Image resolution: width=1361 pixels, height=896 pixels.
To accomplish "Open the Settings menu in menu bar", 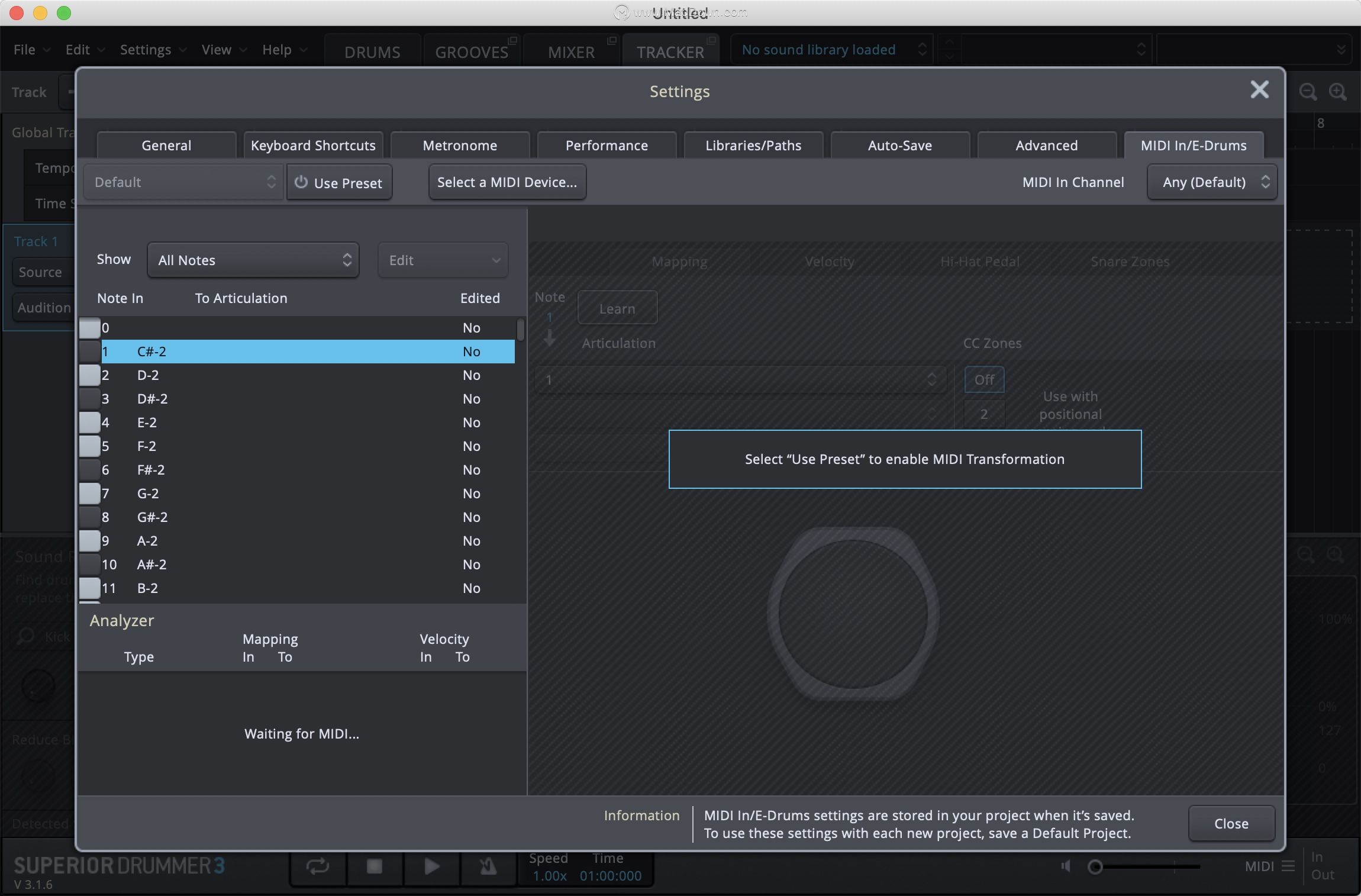I will coord(153,50).
